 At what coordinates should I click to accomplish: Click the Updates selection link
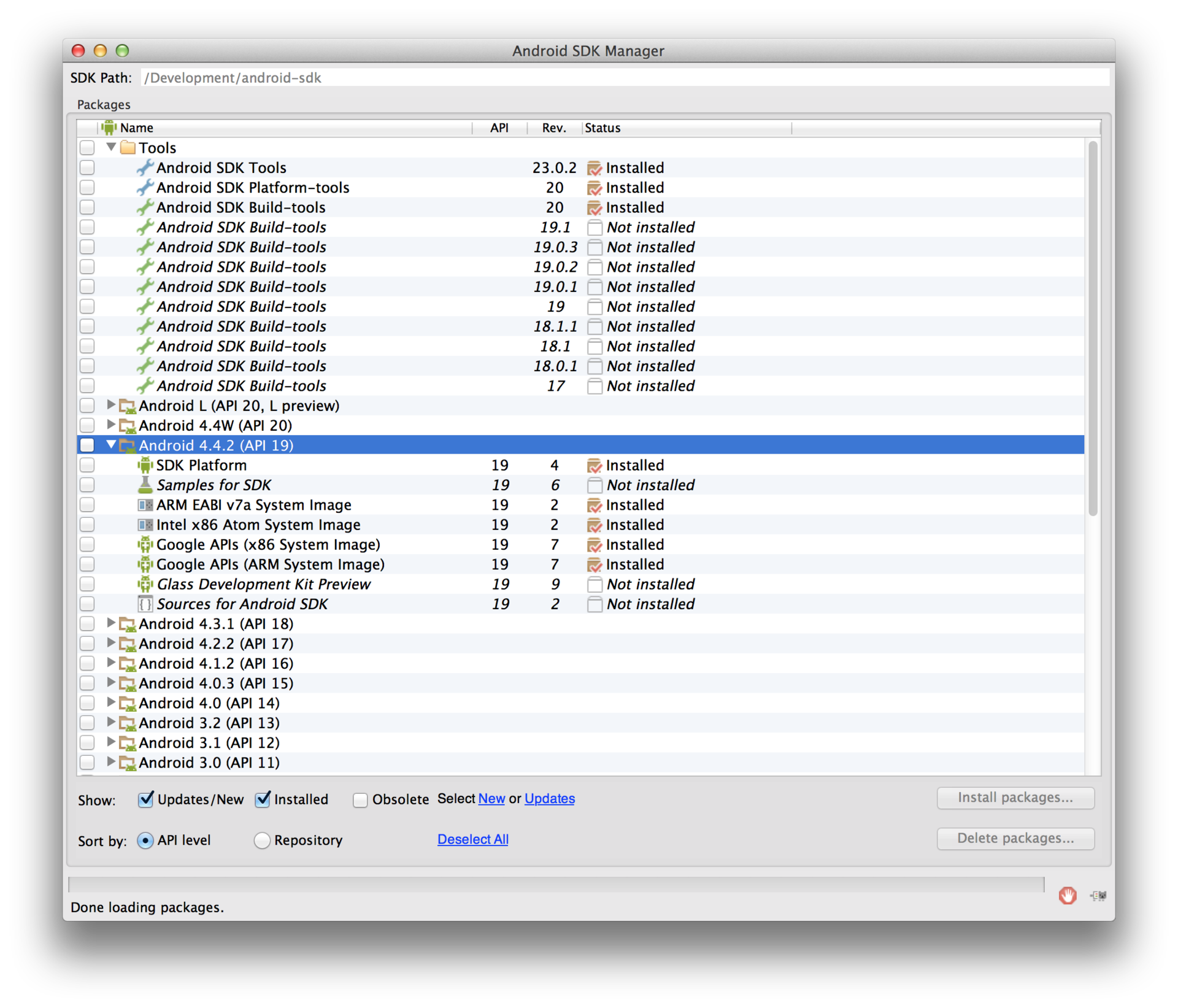549,798
